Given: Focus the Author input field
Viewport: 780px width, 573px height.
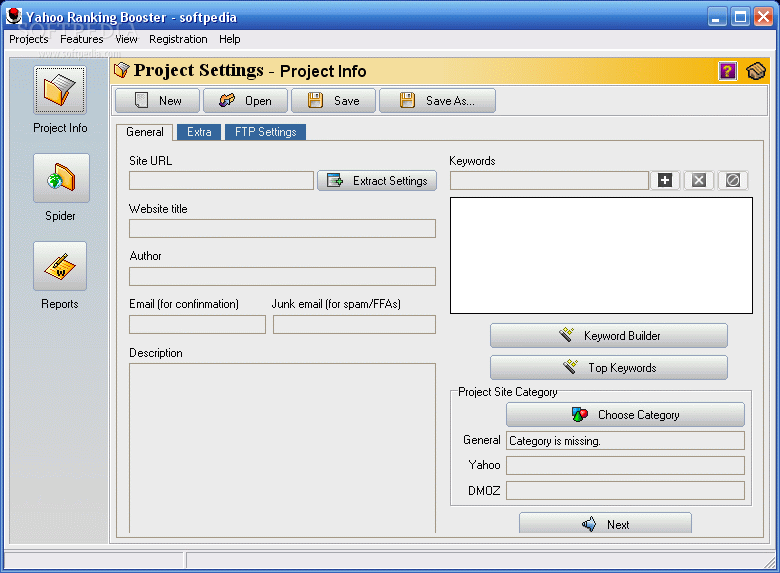Looking at the screenshot, I should [283, 277].
